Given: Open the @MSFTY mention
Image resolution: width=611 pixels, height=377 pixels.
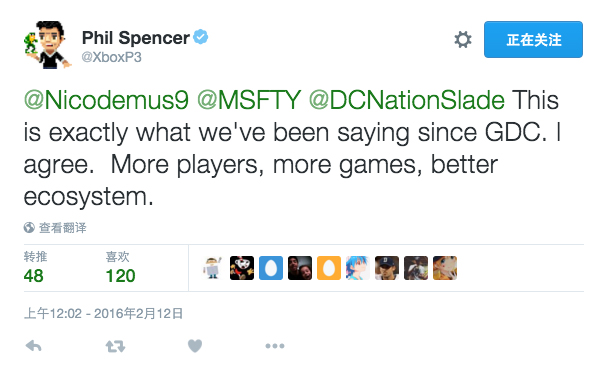Looking at the screenshot, I should tap(249, 100).
